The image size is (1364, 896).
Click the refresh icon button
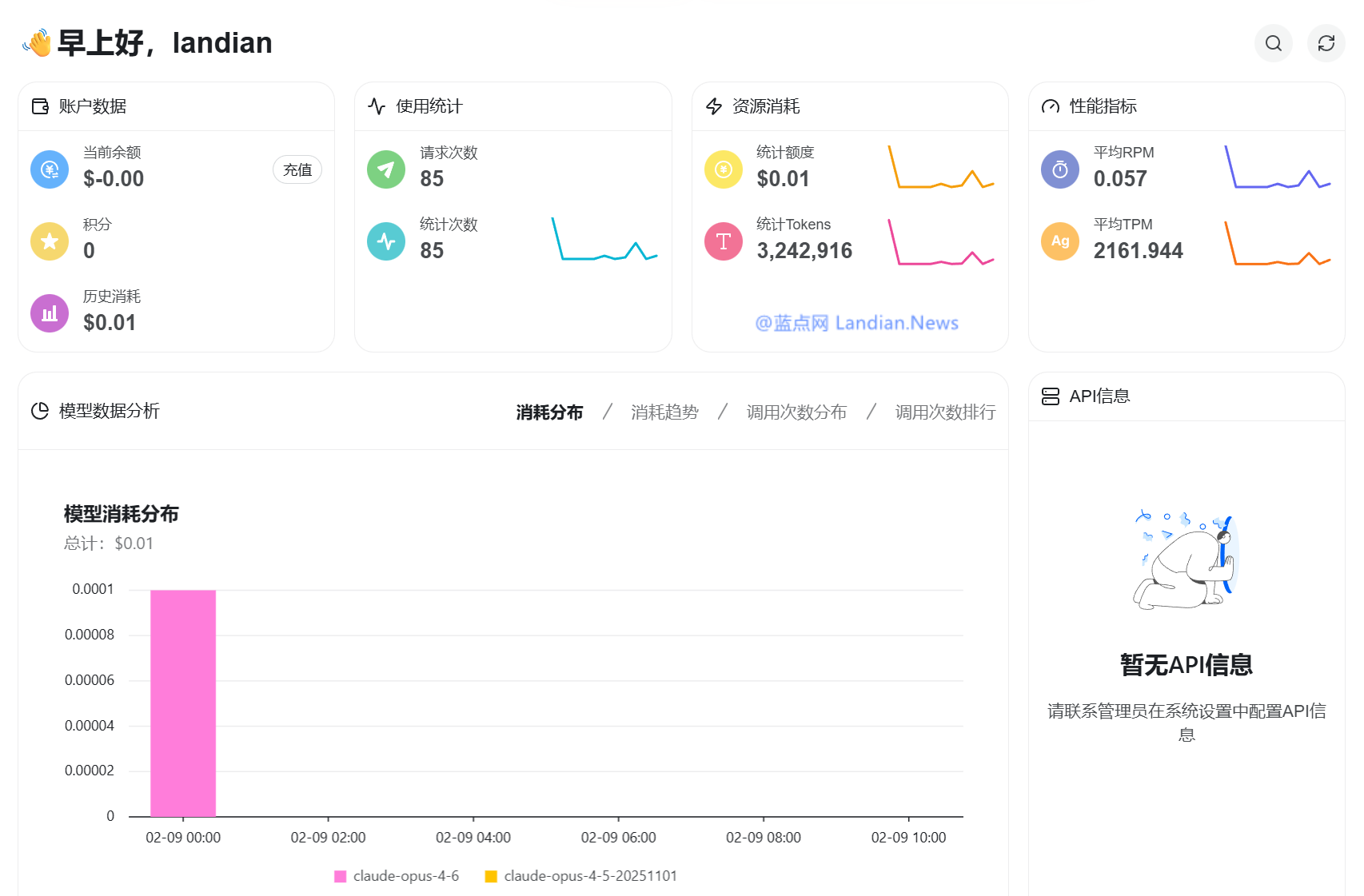(1326, 43)
